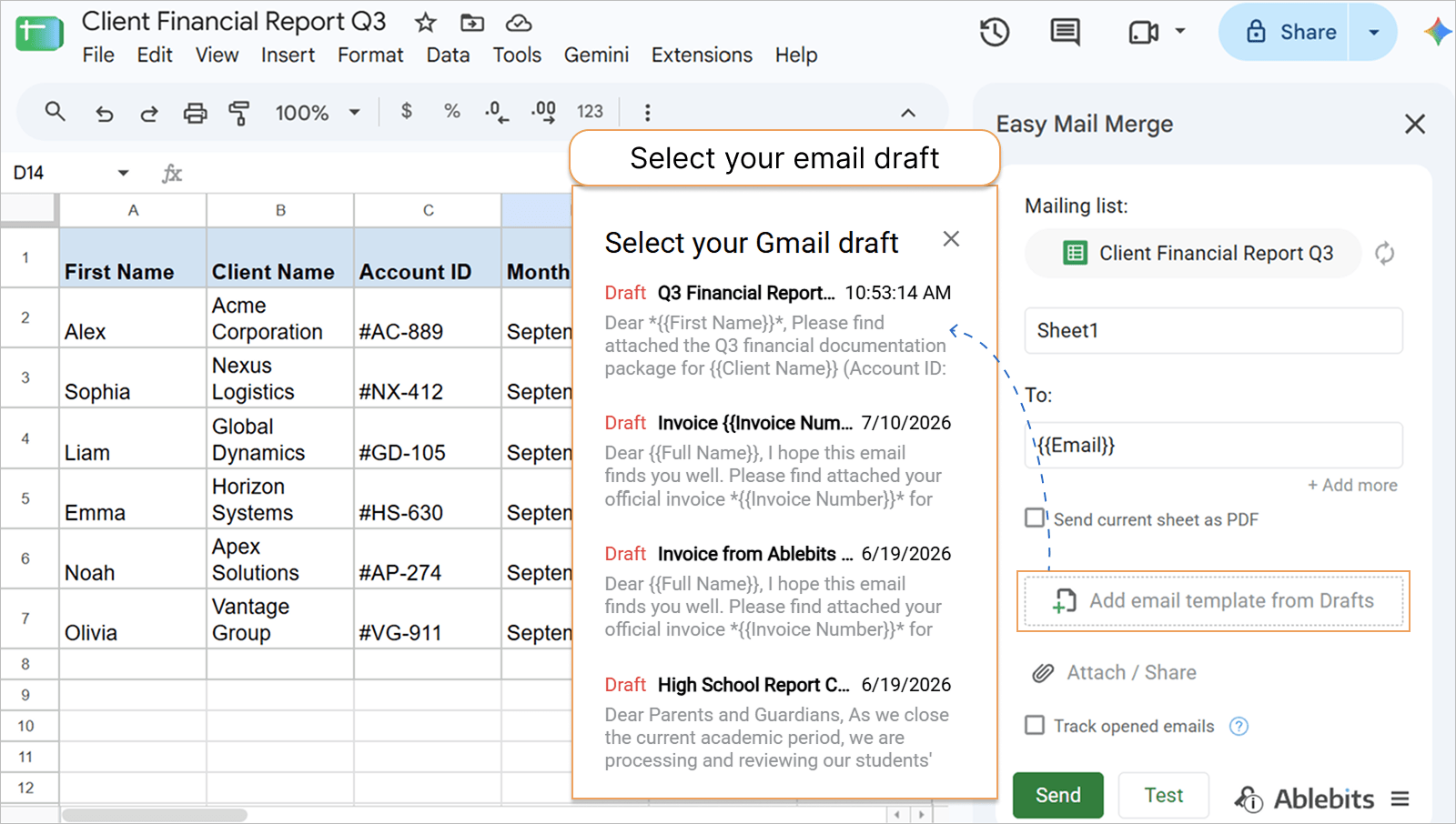Enable Track opened emails checkbox
This screenshot has height=824, width=1456.
click(1035, 725)
